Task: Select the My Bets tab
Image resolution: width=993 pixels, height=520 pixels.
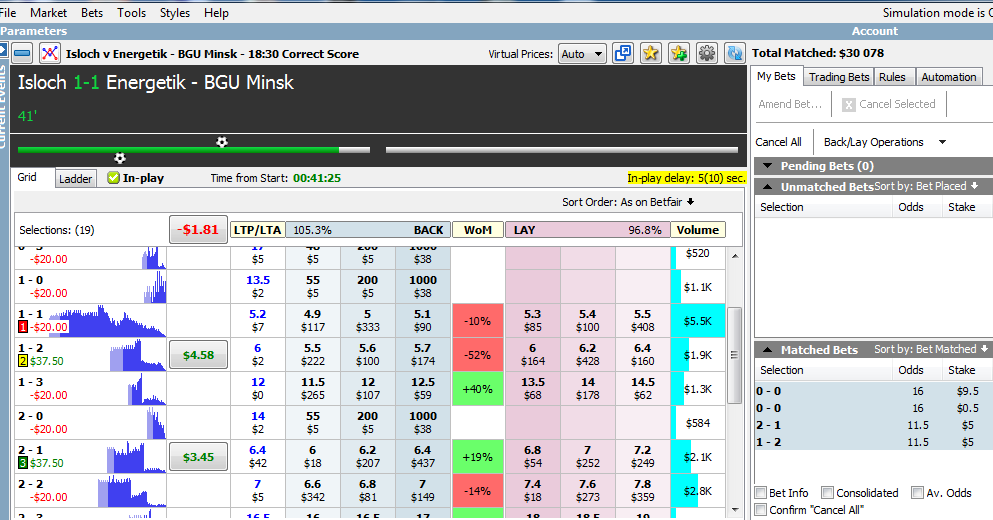Action: pos(776,76)
